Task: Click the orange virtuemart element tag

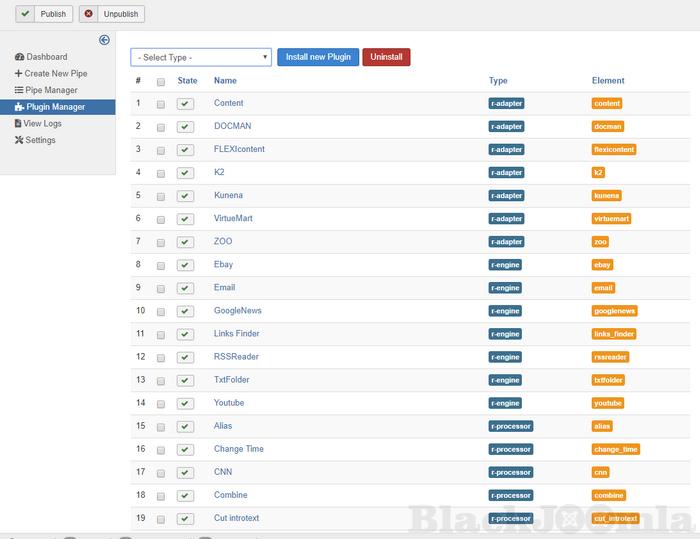Action: (611, 219)
